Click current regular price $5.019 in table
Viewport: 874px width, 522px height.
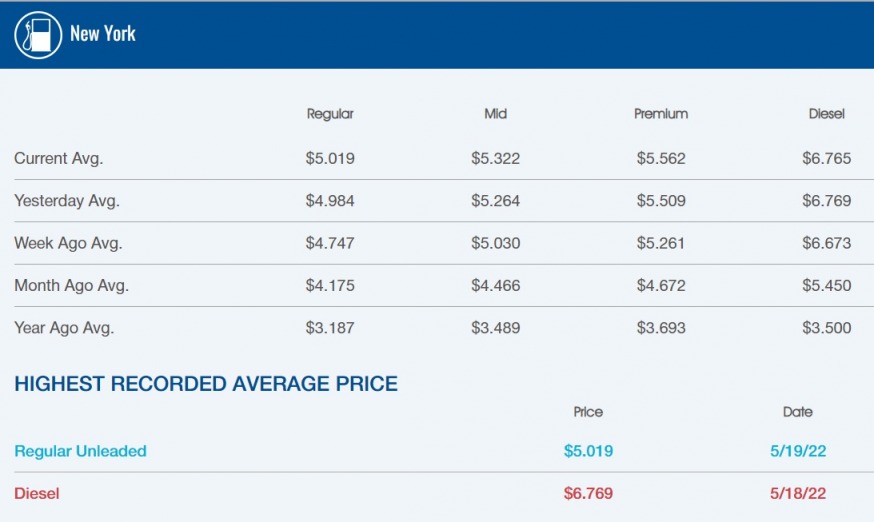pyautogui.click(x=330, y=158)
